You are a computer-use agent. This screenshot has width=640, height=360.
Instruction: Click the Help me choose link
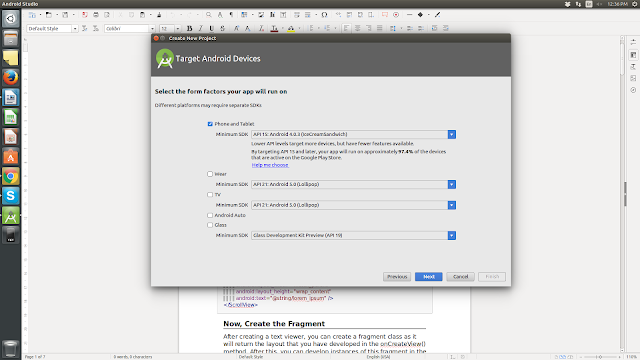tap(270, 165)
